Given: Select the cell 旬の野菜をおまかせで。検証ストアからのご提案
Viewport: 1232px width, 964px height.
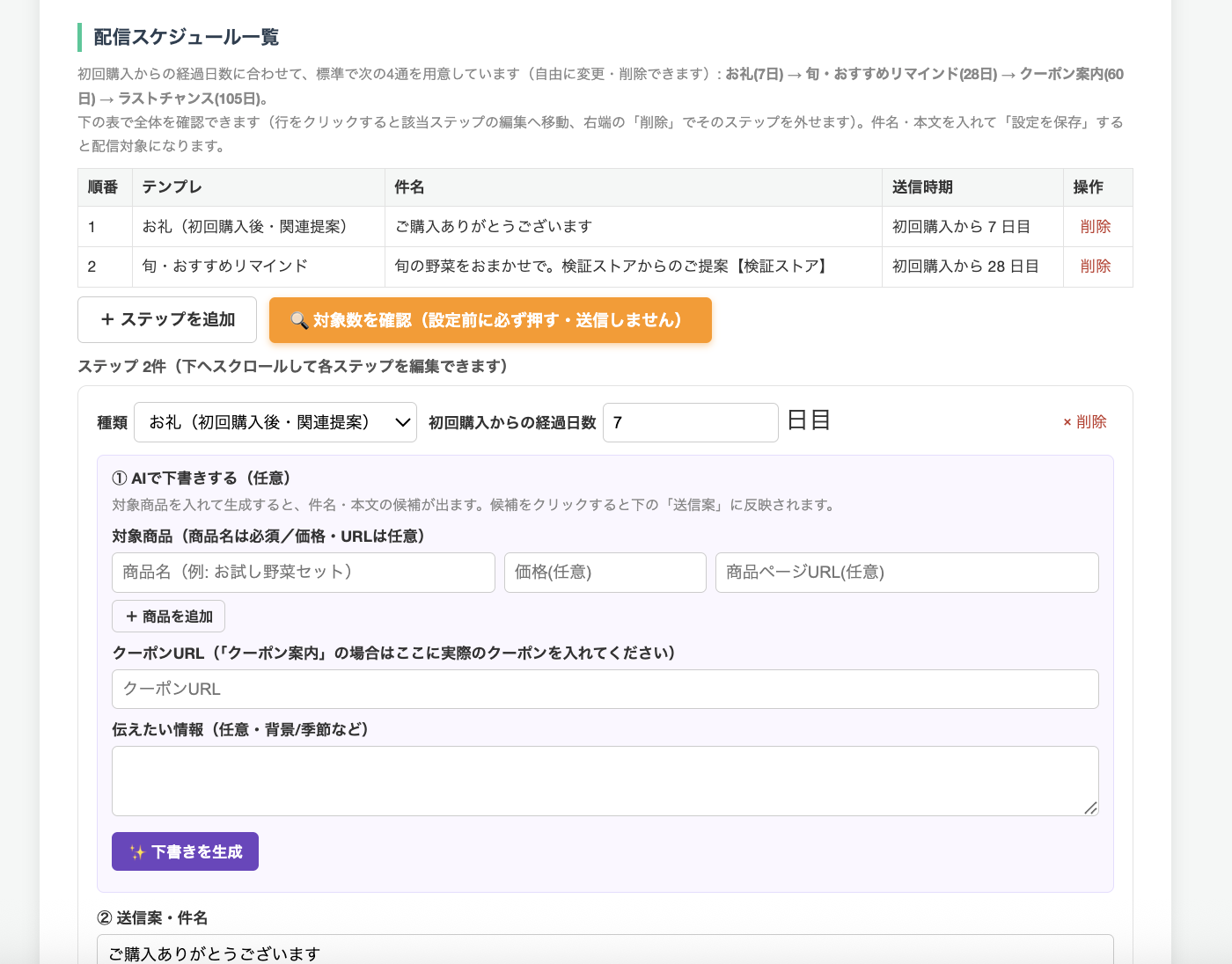Looking at the screenshot, I should click(633, 267).
